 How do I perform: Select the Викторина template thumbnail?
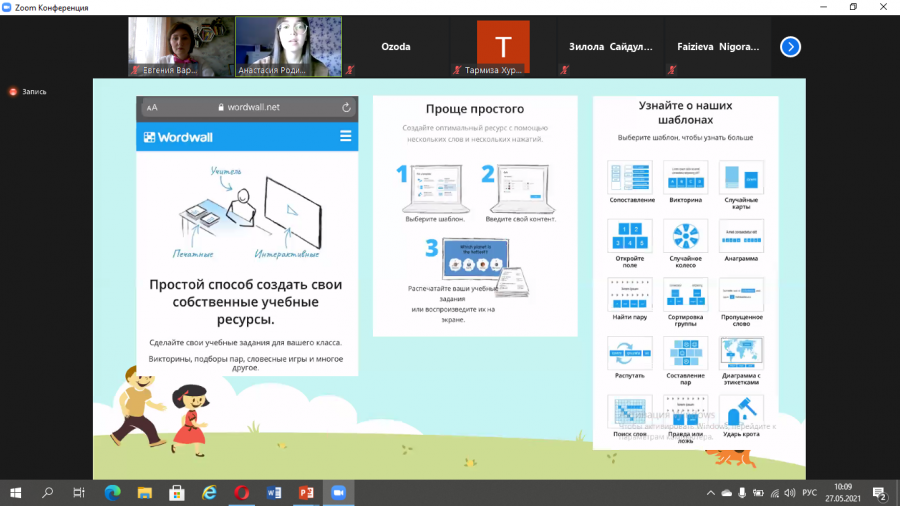(685, 177)
